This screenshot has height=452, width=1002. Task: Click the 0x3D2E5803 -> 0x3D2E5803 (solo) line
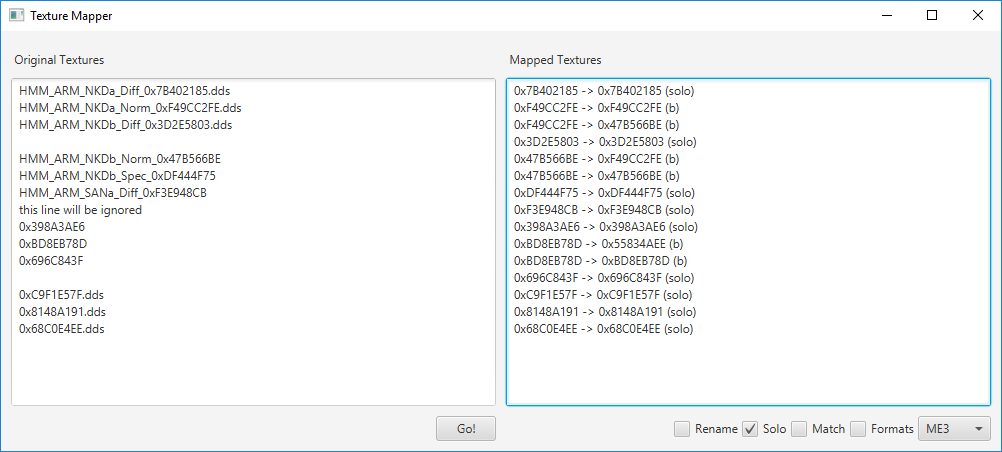[x=605, y=141]
